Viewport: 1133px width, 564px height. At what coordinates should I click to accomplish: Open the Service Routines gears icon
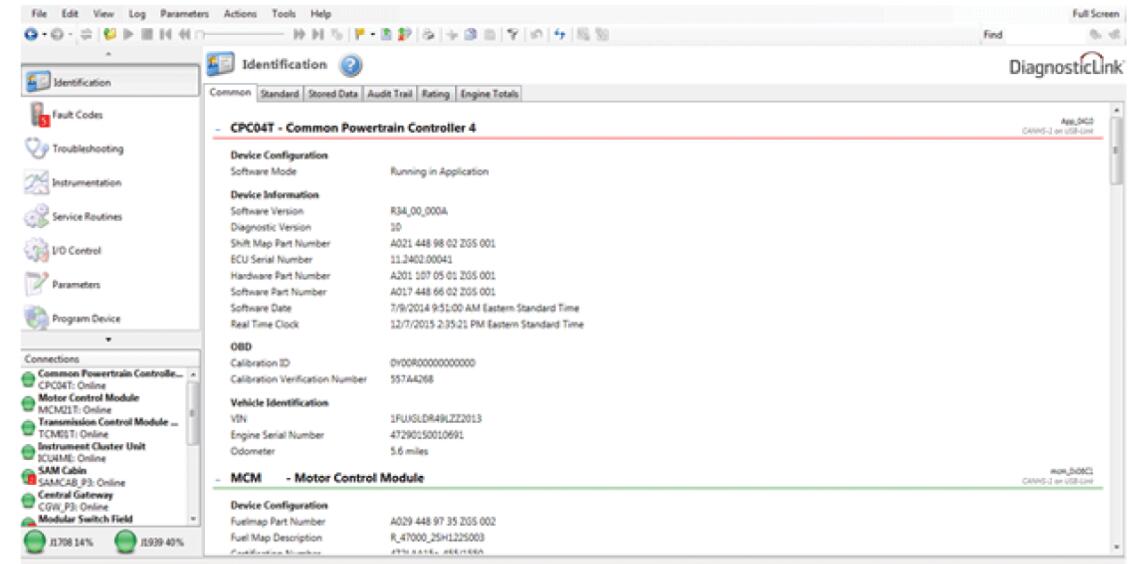pos(37,217)
